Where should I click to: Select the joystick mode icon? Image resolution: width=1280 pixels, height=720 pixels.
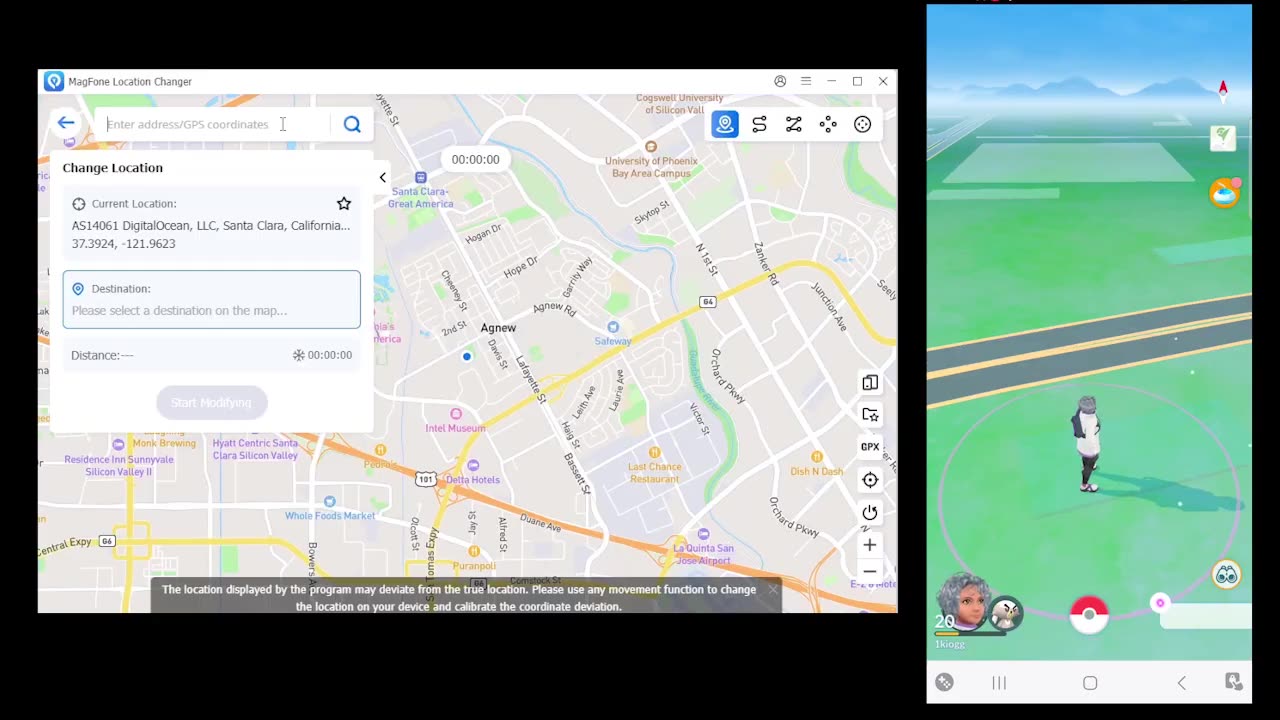click(863, 124)
